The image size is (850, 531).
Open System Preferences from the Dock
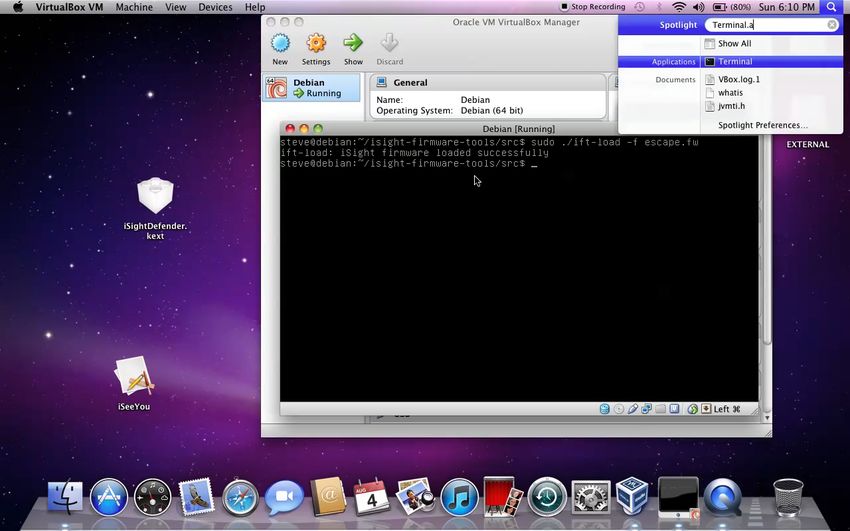pos(590,497)
